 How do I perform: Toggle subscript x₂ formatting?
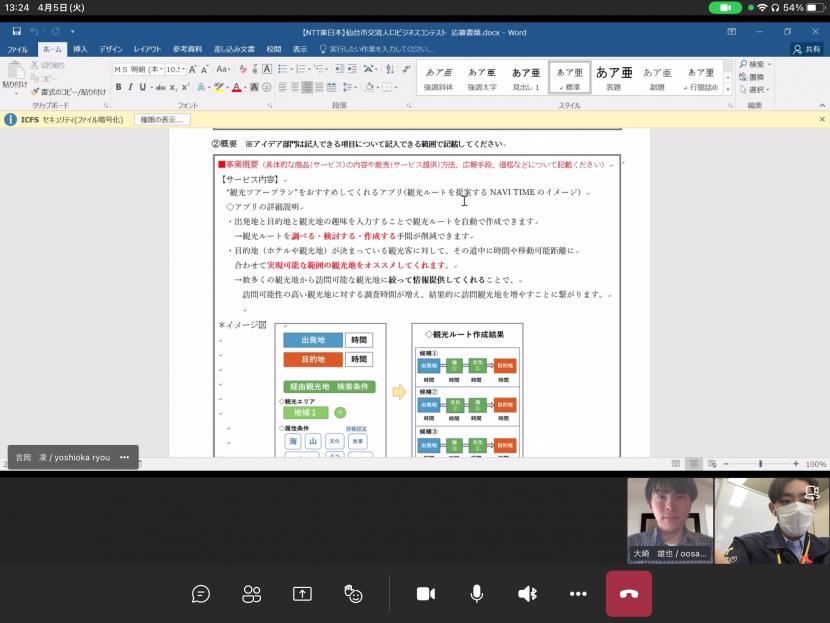pyautogui.click(x=173, y=87)
